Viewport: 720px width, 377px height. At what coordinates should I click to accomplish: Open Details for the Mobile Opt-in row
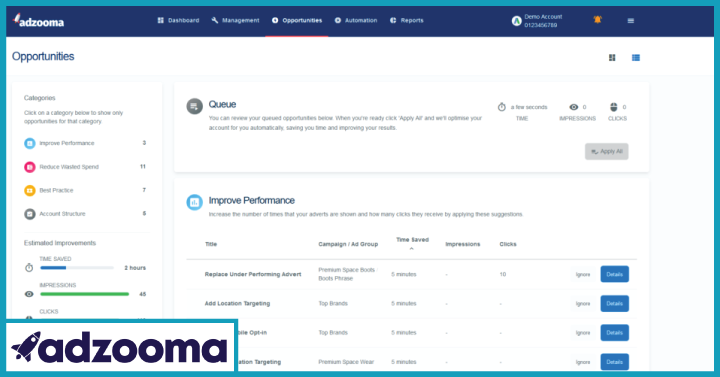click(614, 332)
